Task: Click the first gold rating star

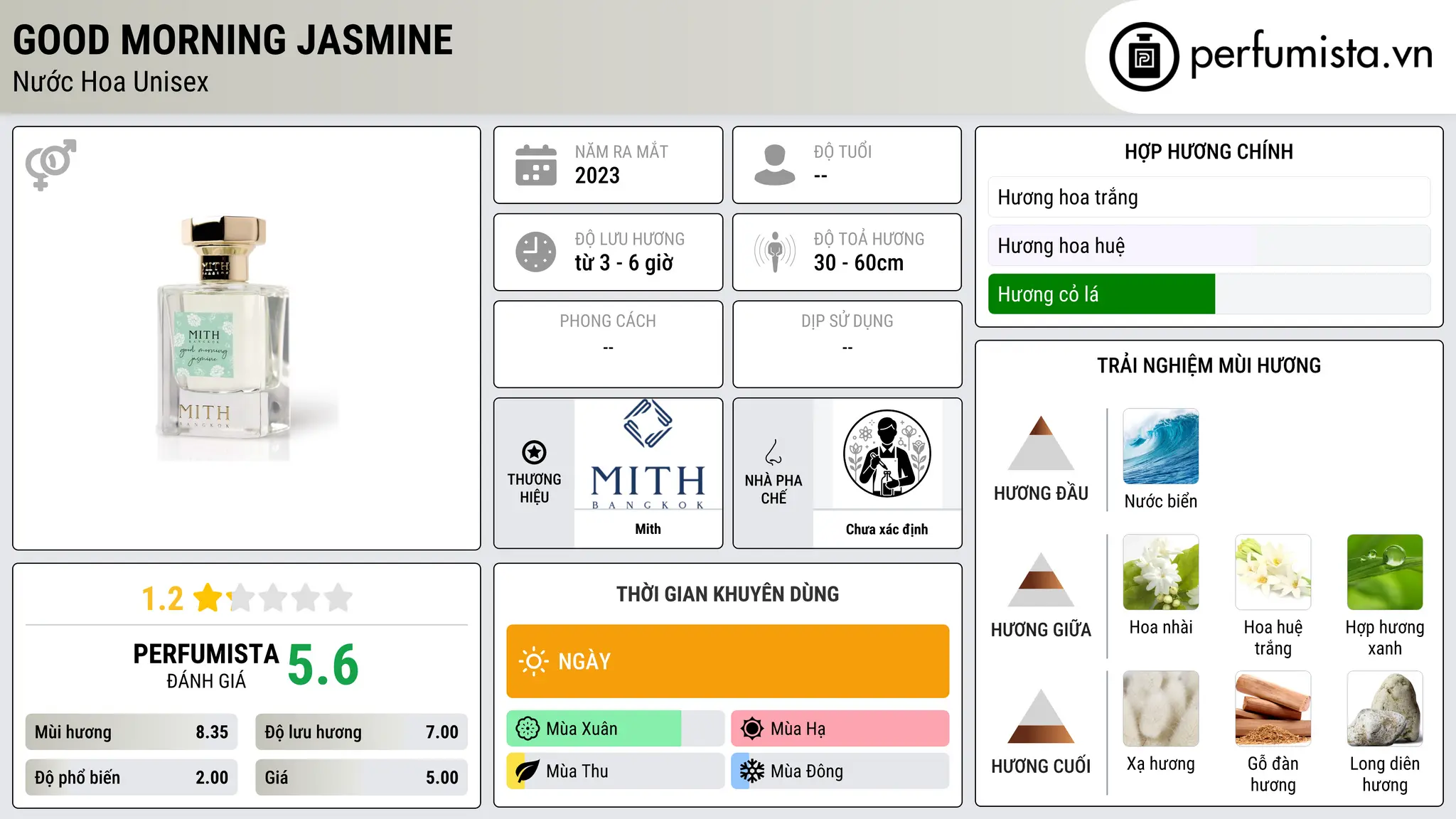Action: pyautogui.click(x=208, y=597)
